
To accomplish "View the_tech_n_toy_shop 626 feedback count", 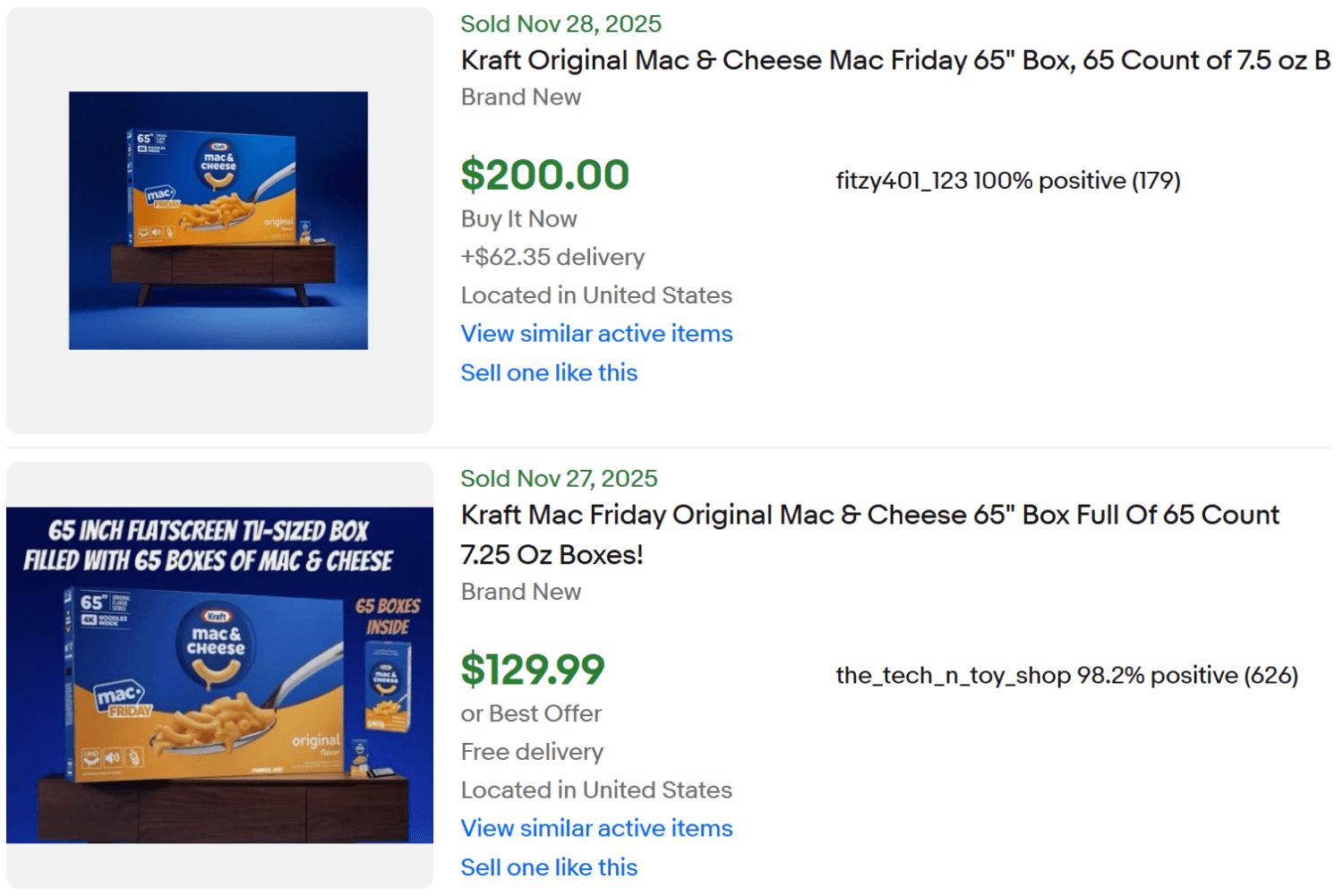I will pyautogui.click(x=1275, y=675).
